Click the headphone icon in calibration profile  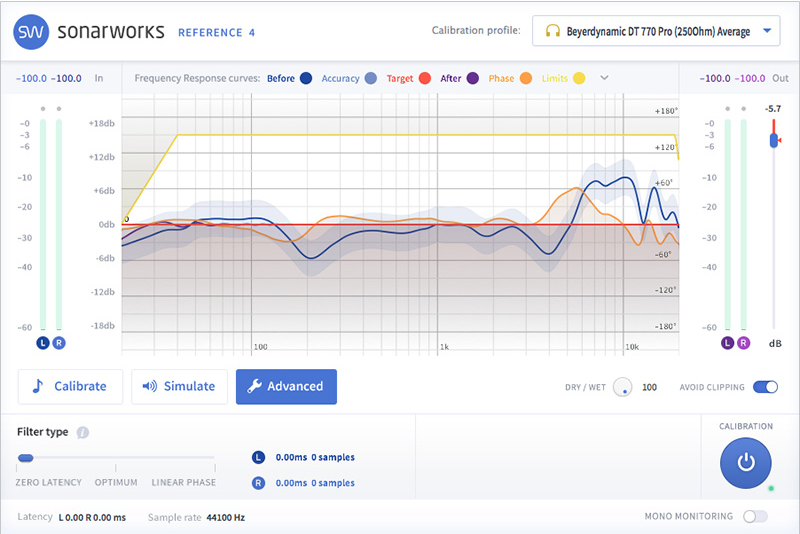553,31
